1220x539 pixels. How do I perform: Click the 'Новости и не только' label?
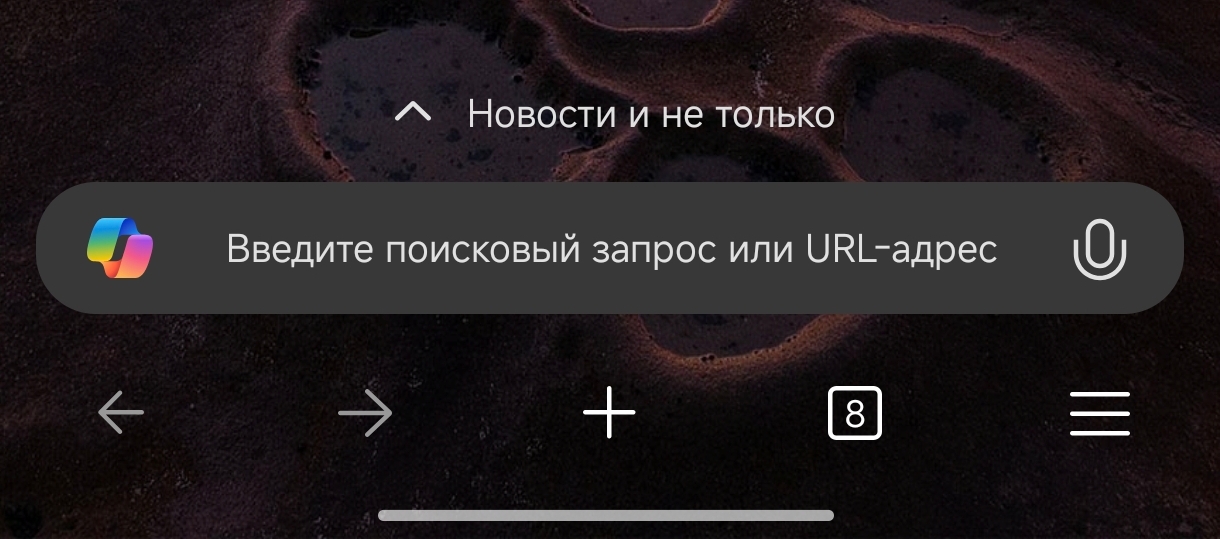(x=651, y=114)
